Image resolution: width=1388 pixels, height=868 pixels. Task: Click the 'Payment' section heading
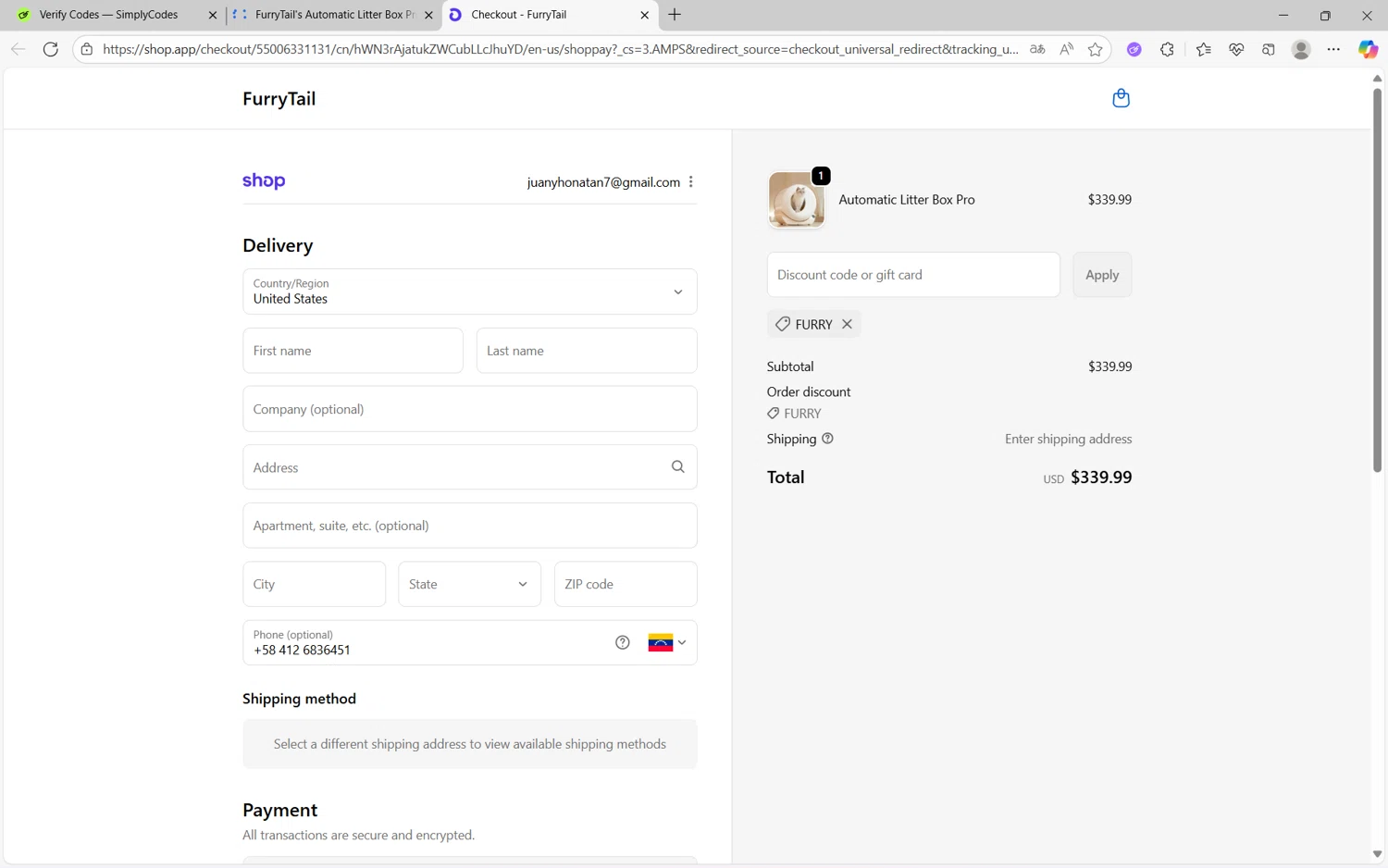279,810
